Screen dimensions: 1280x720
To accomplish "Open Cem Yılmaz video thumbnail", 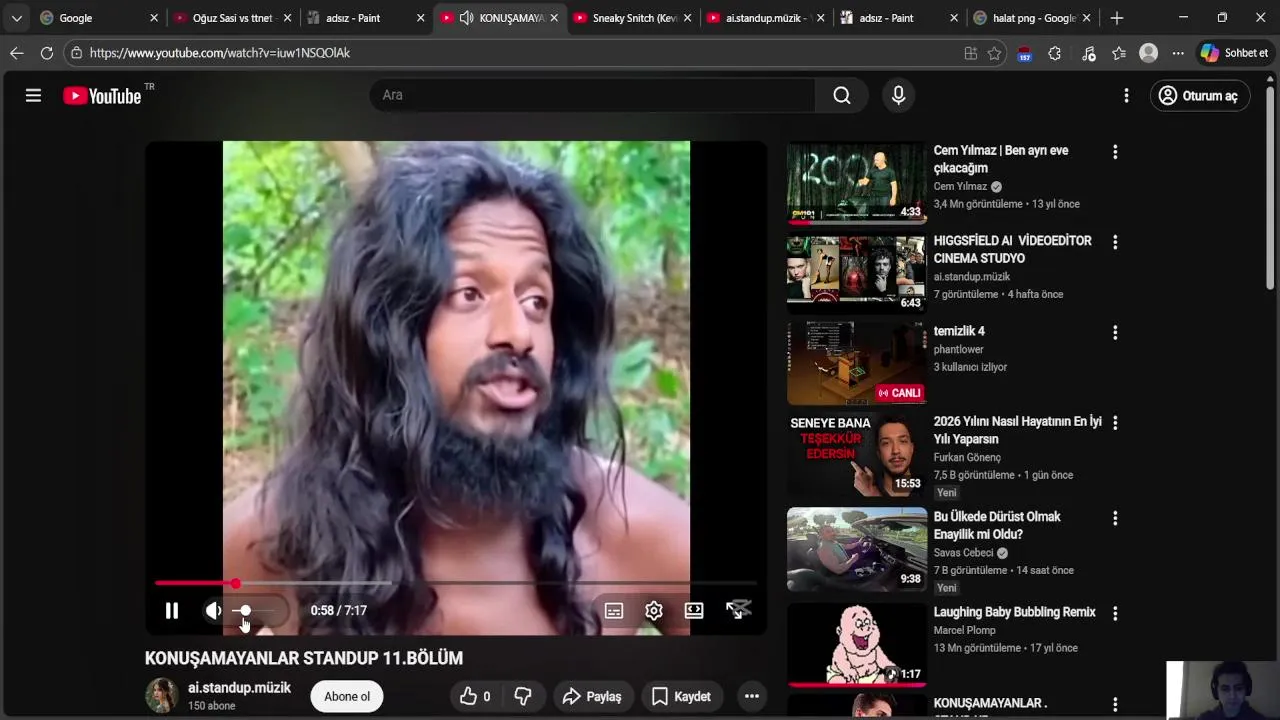I will click(856, 182).
